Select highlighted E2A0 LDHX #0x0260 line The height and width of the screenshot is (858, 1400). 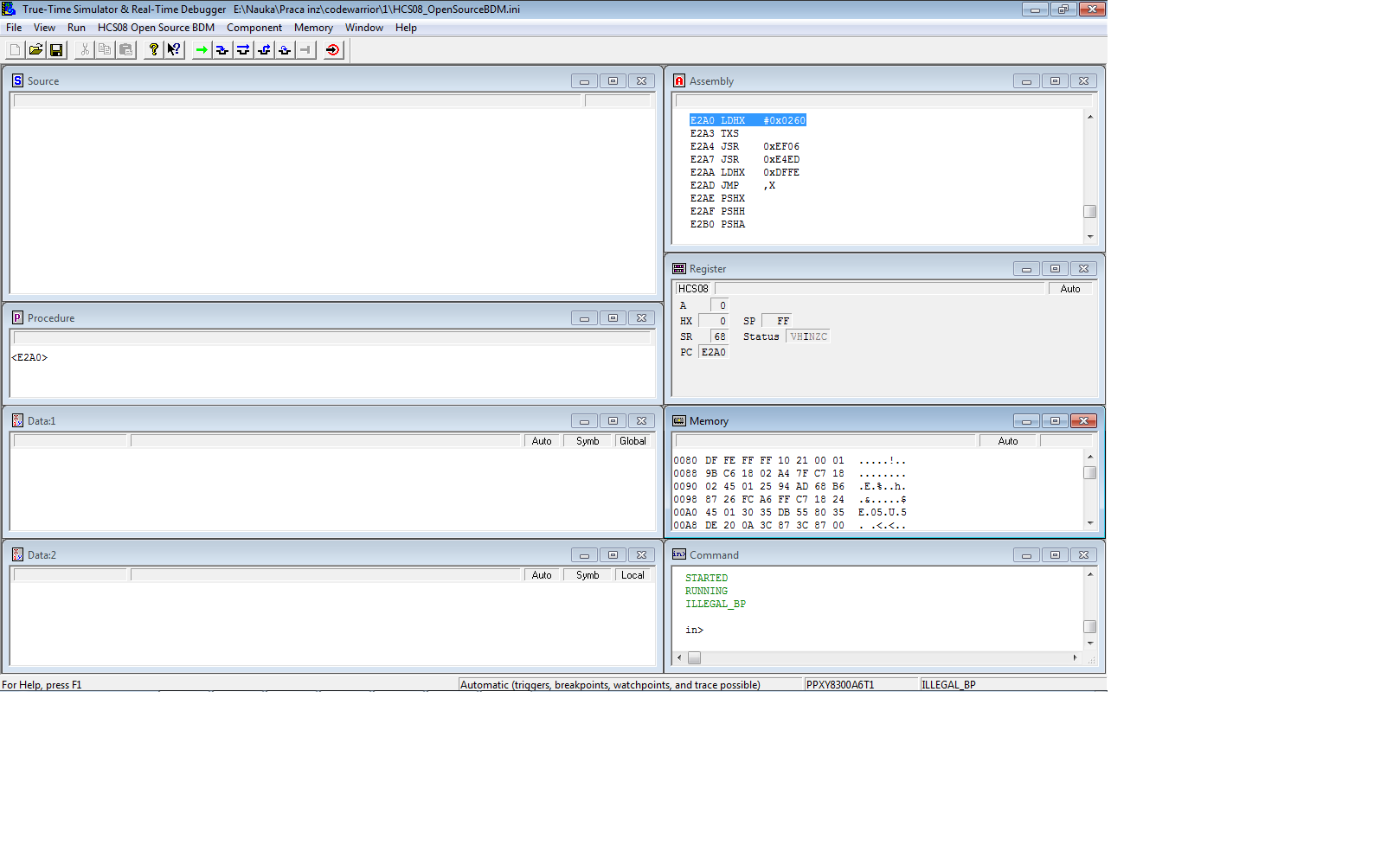748,120
